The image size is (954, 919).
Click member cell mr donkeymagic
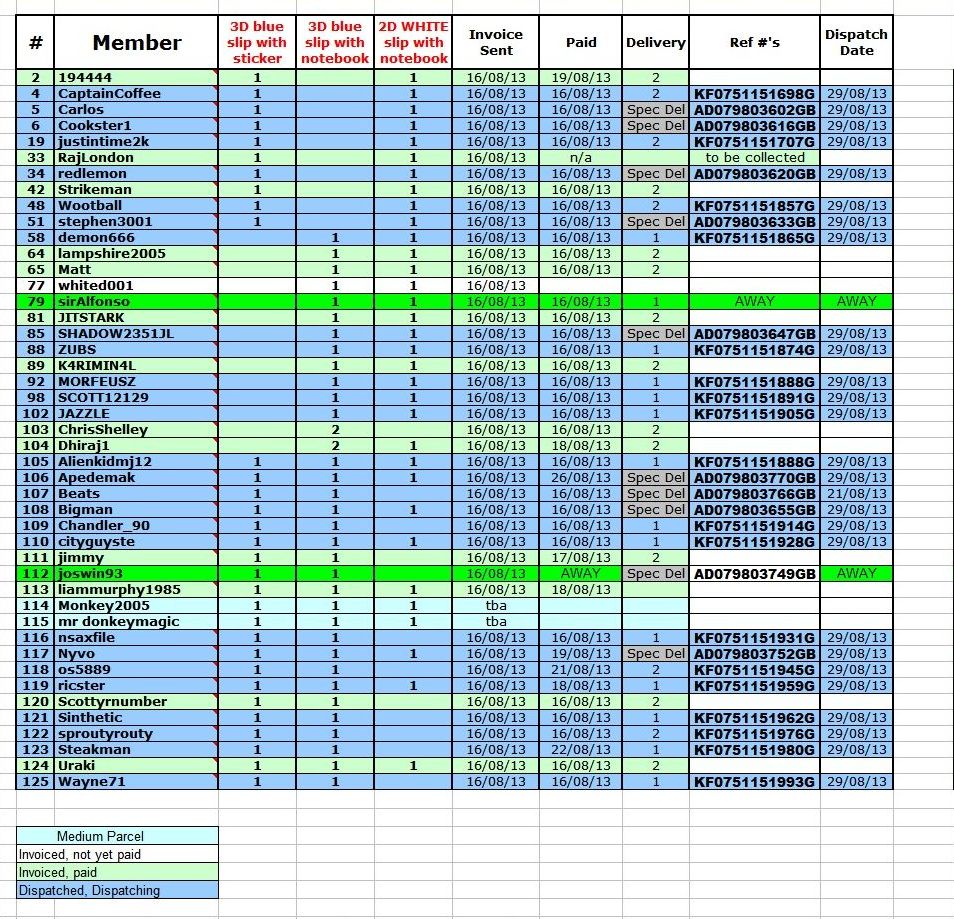coord(136,622)
